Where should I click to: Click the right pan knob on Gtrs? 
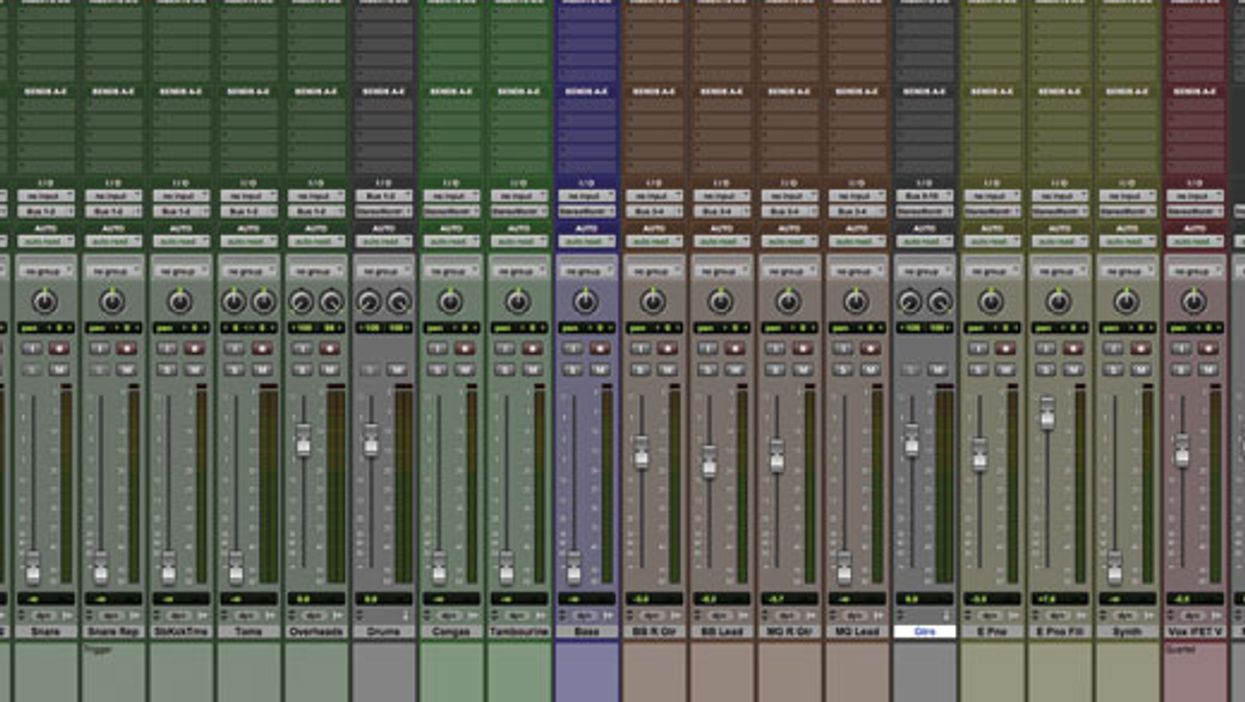click(939, 301)
